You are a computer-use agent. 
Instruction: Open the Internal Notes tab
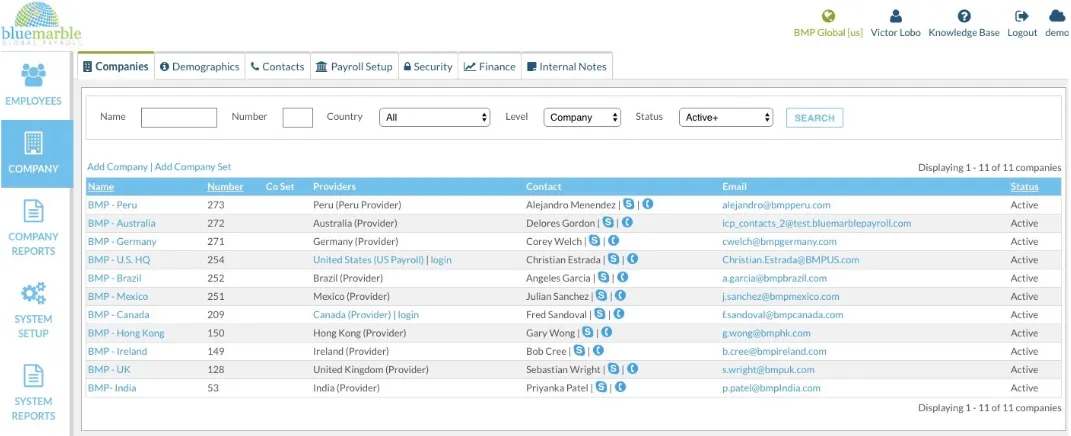click(x=566, y=66)
